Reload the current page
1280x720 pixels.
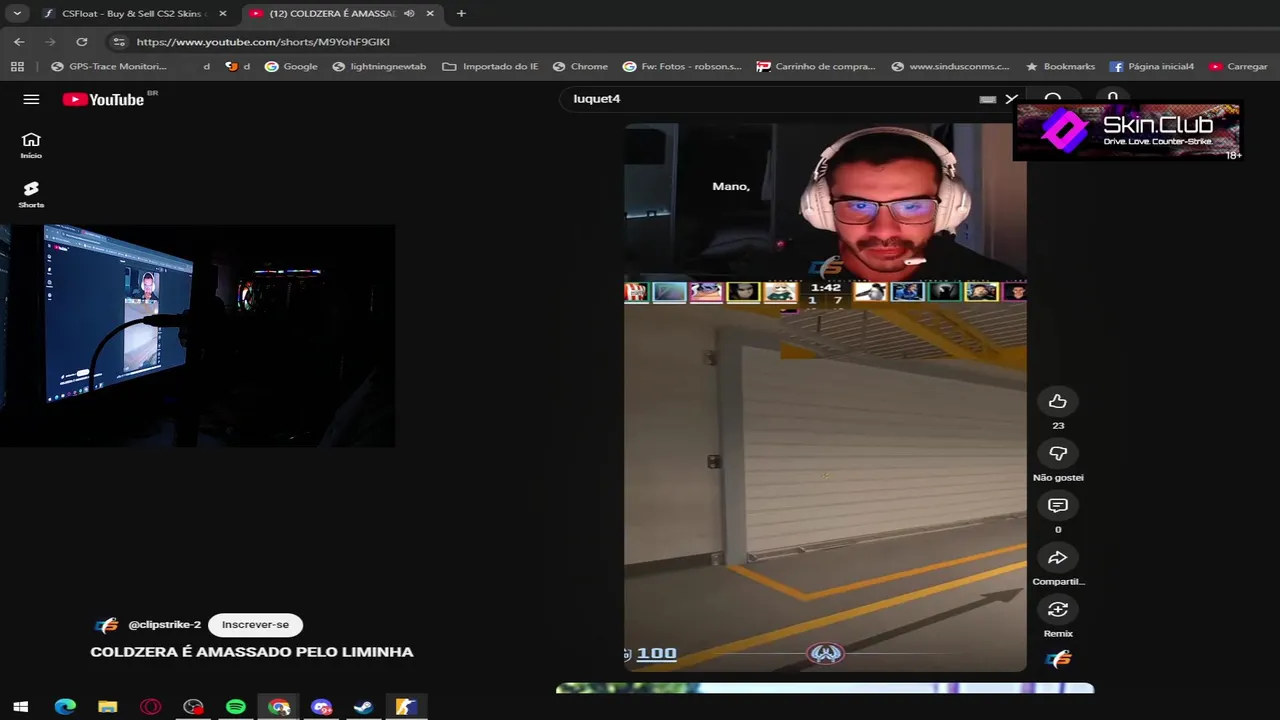click(x=82, y=42)
